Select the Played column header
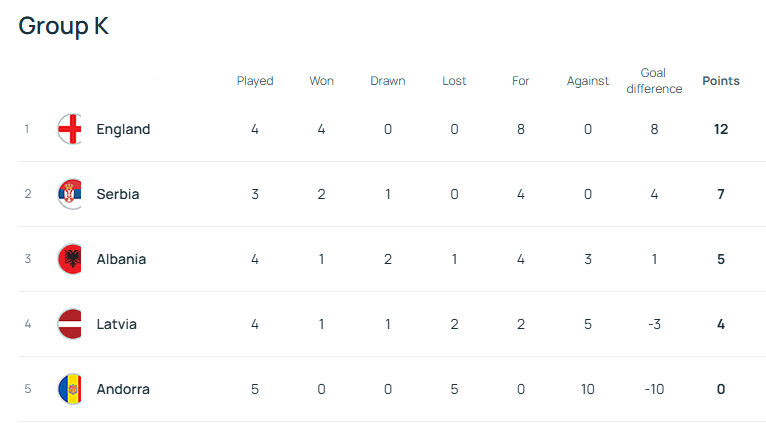 [x=255, y=81]
